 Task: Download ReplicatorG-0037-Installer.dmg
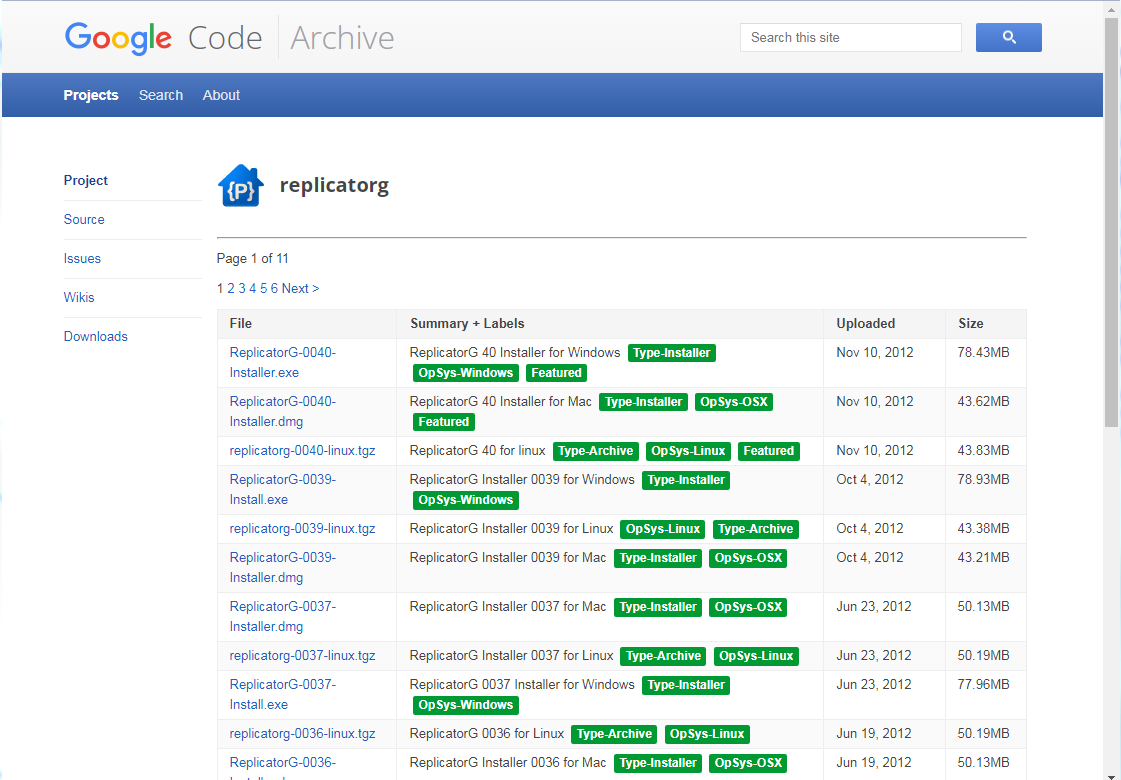[282, 616]
